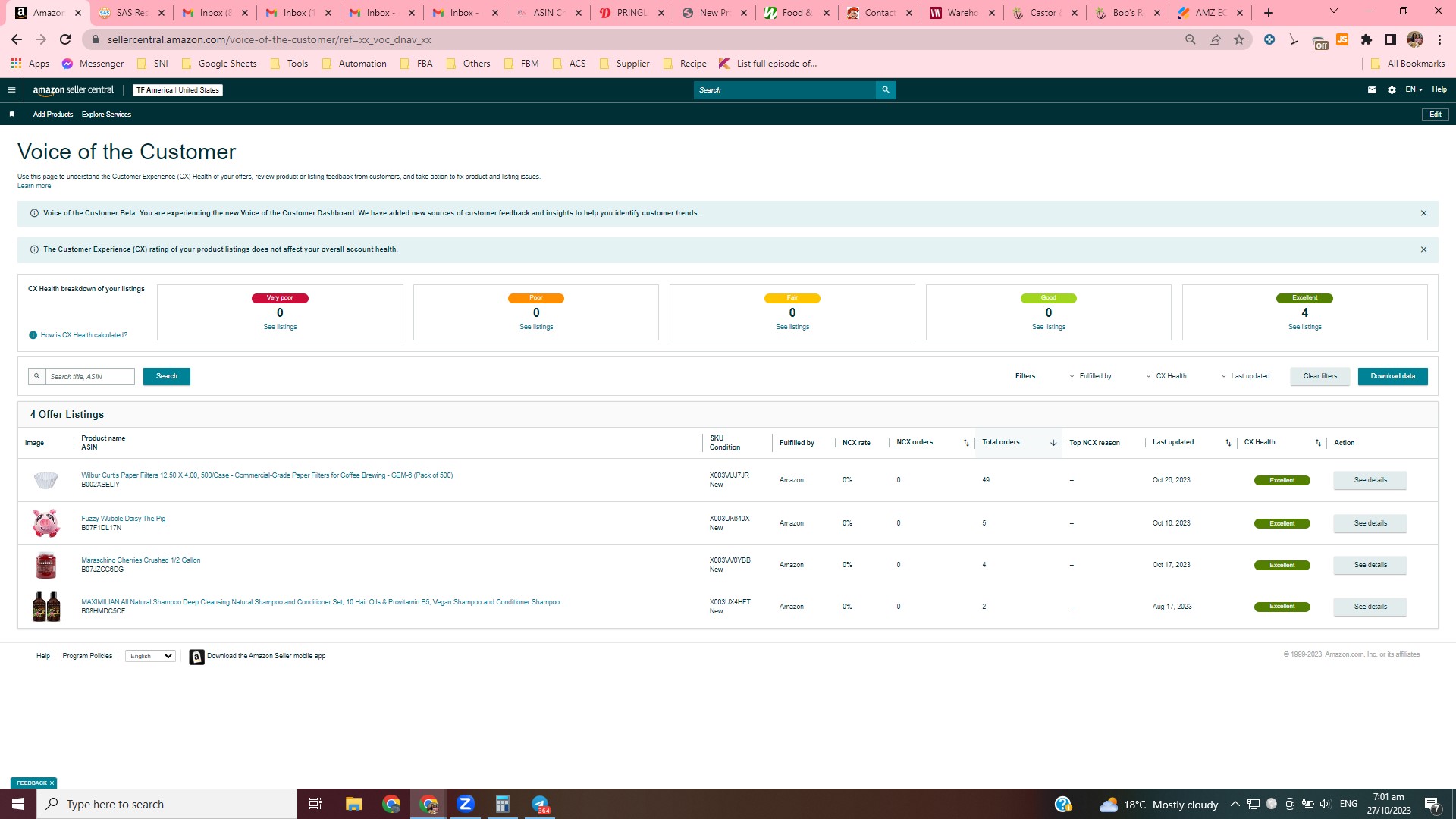The width and height of the screenshot is (1456, 819).
Task: Open the Settings gear icon
Action: point(1392,90)
